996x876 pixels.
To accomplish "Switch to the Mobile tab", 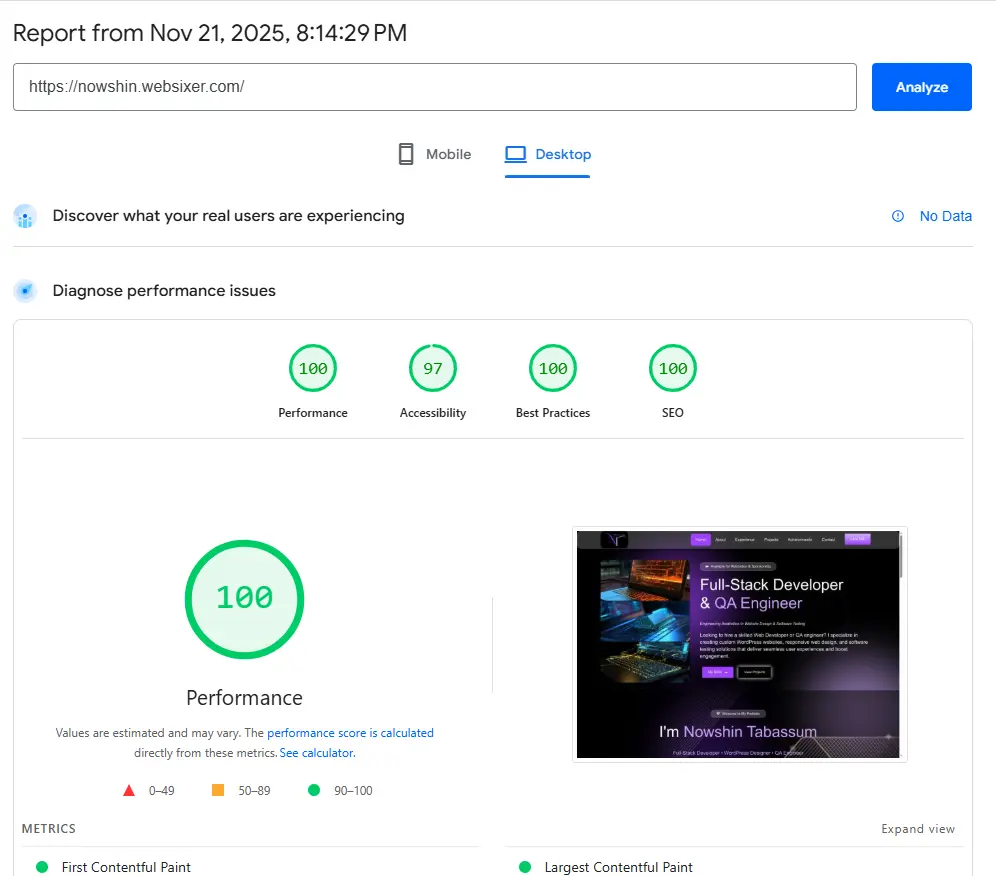I will coord(435,154).
